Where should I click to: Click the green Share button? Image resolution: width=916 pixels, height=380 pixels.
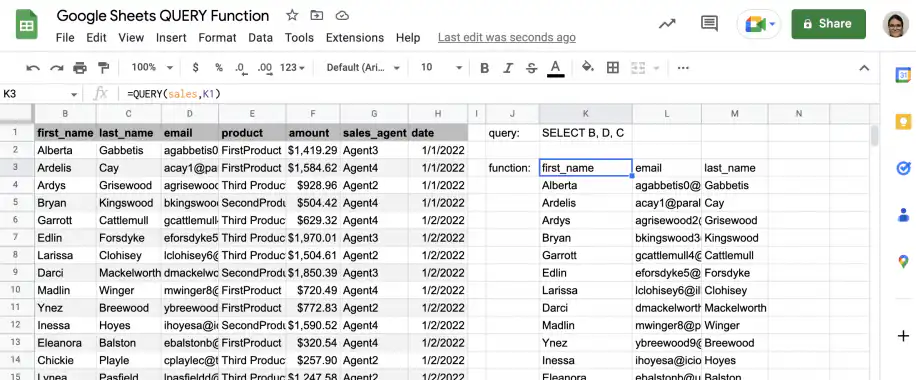pyautogui.click(x=828, y=24)
